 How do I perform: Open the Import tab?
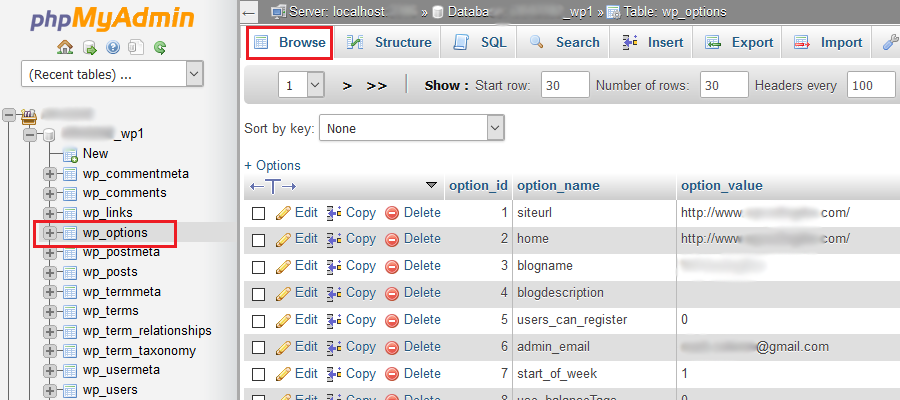coord(827,42)
